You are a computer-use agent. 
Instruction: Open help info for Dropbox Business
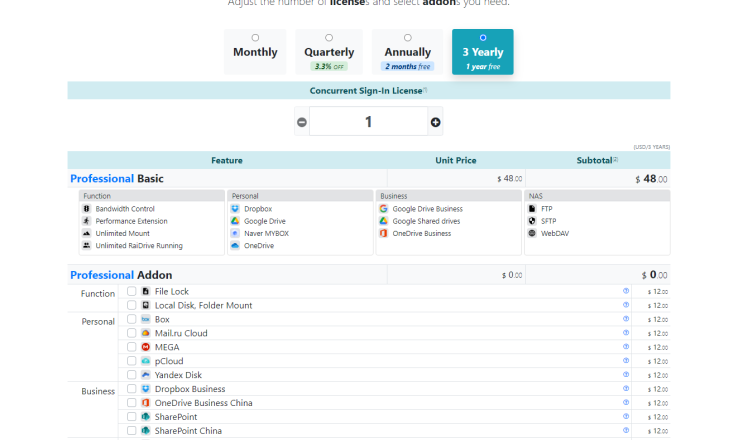click(x=626, y=388)
